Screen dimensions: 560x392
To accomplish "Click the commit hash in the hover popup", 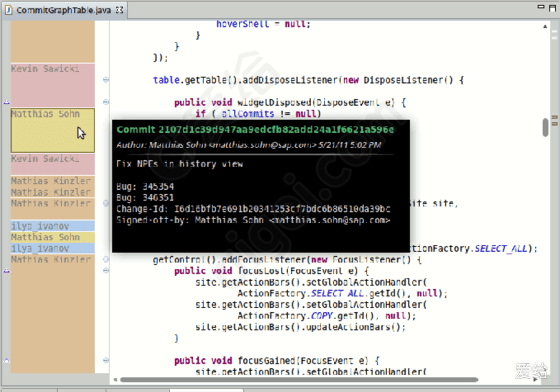I will click(276, 130).
